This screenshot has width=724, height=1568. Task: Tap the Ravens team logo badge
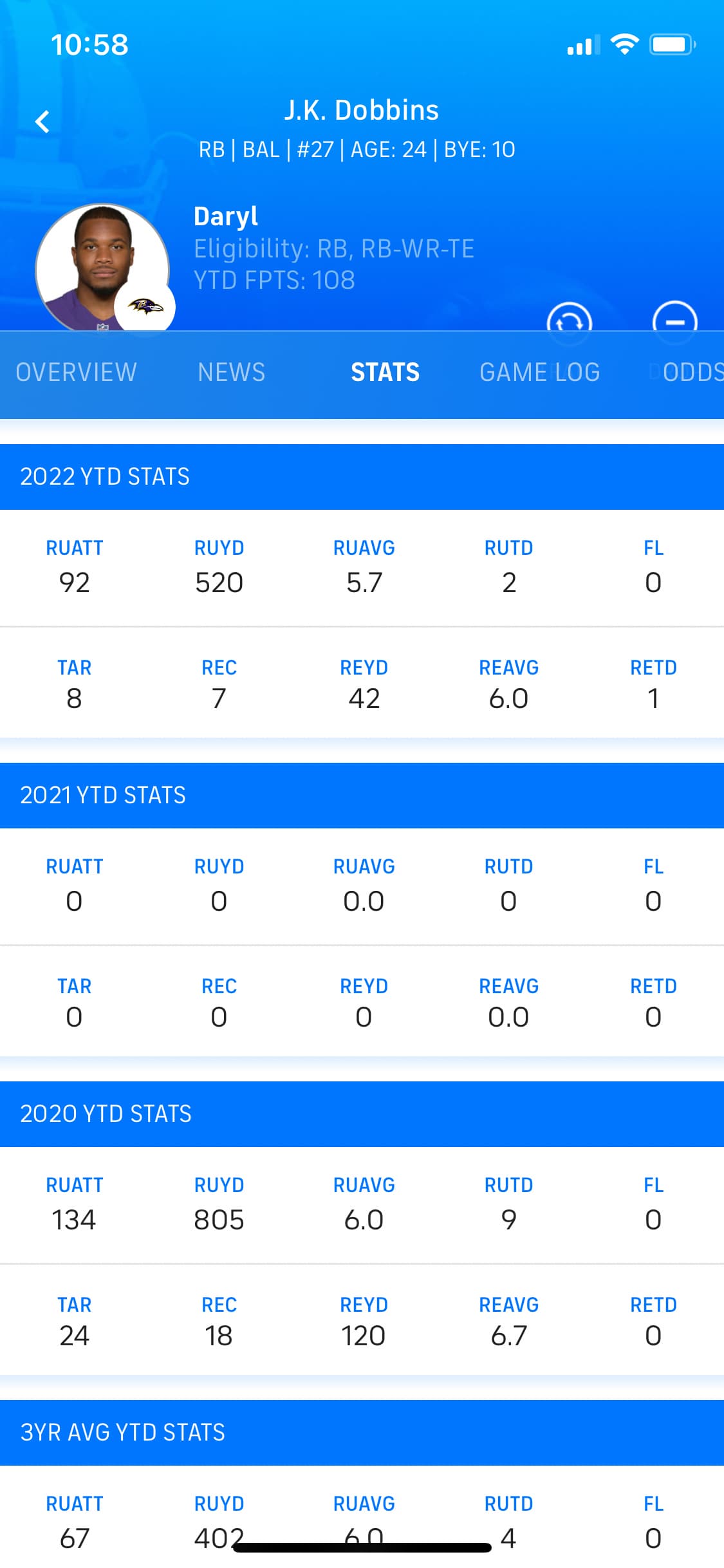coord(145,307)
